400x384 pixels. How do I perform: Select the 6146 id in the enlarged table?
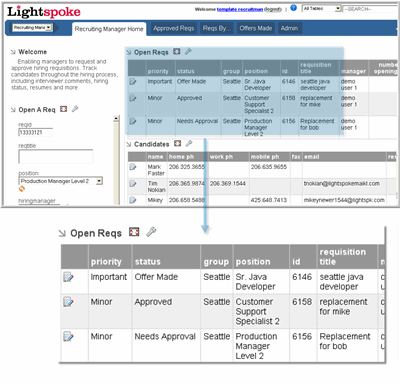(x=302, y=277)
